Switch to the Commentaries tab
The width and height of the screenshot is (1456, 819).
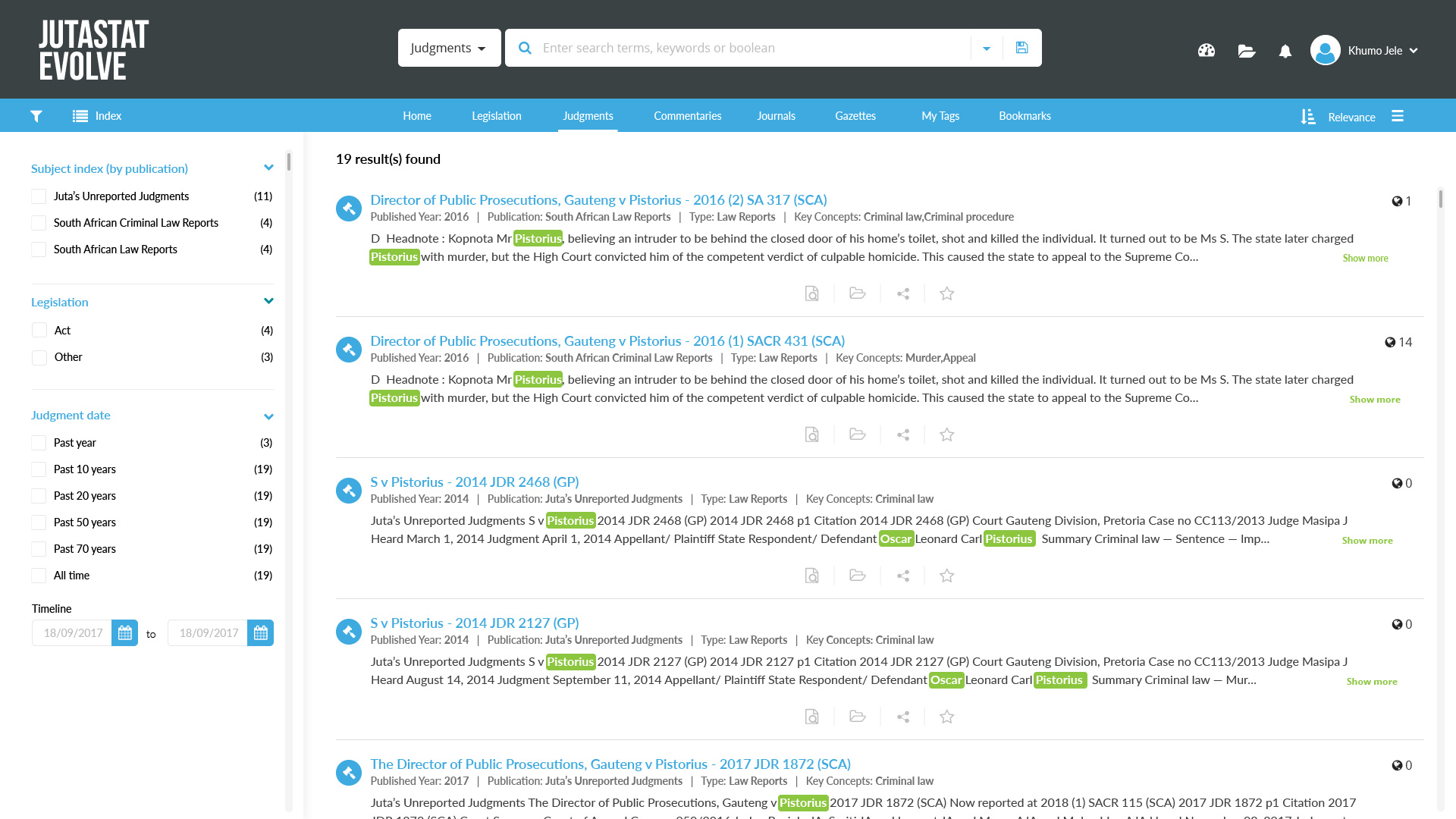687,116
